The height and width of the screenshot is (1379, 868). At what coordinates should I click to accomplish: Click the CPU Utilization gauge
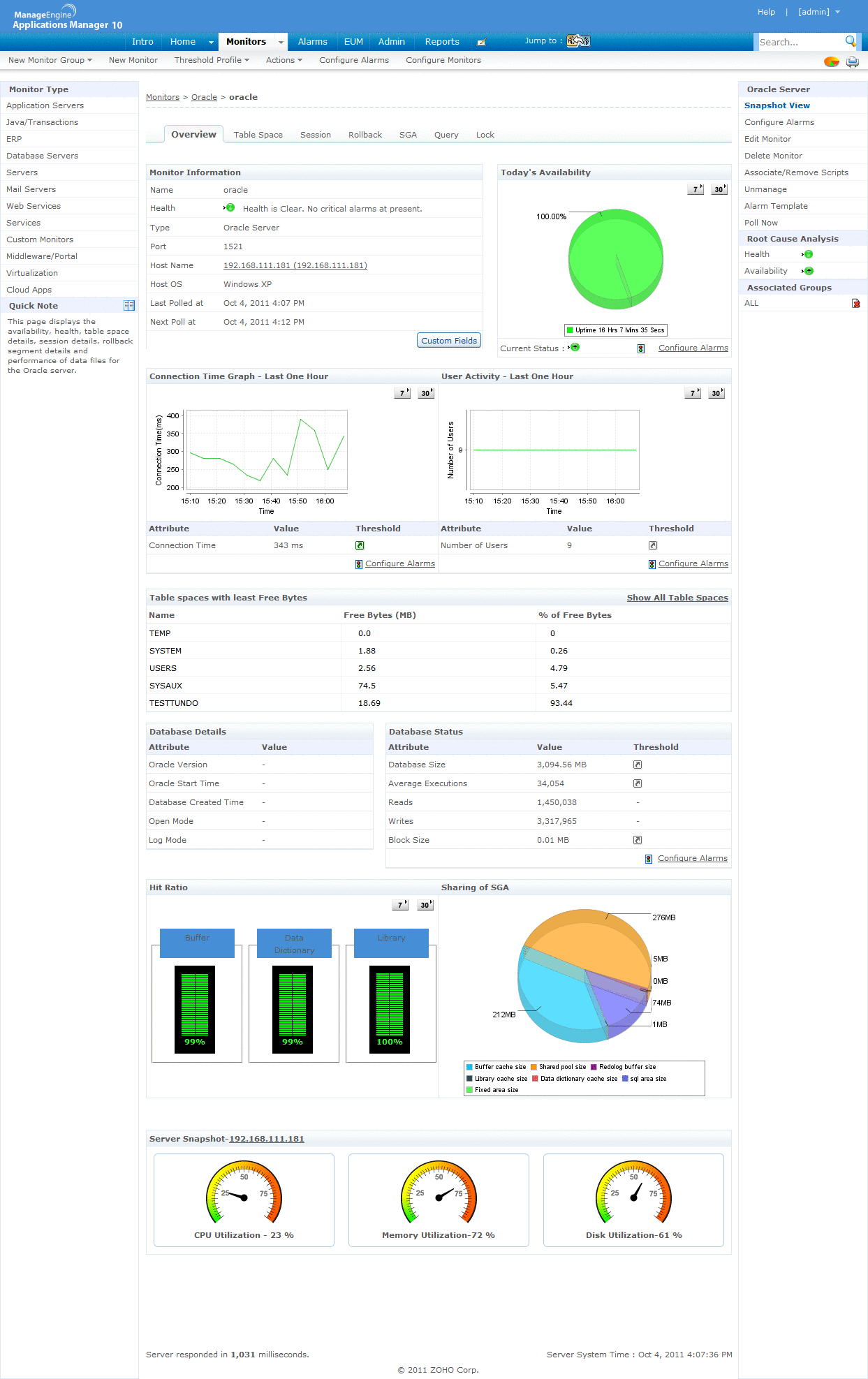244,1192
